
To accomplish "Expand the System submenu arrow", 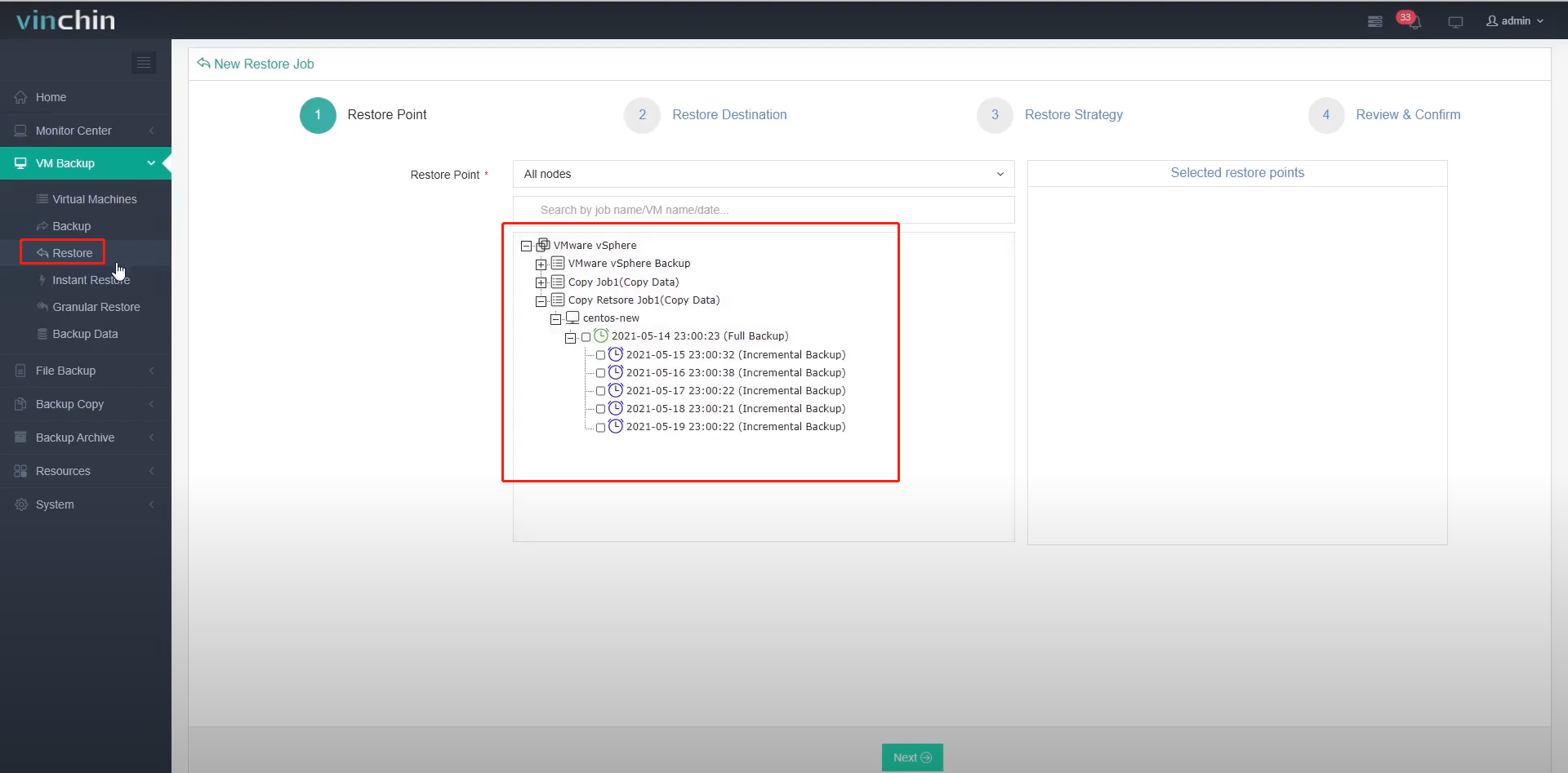I will (x=151, y=504).
